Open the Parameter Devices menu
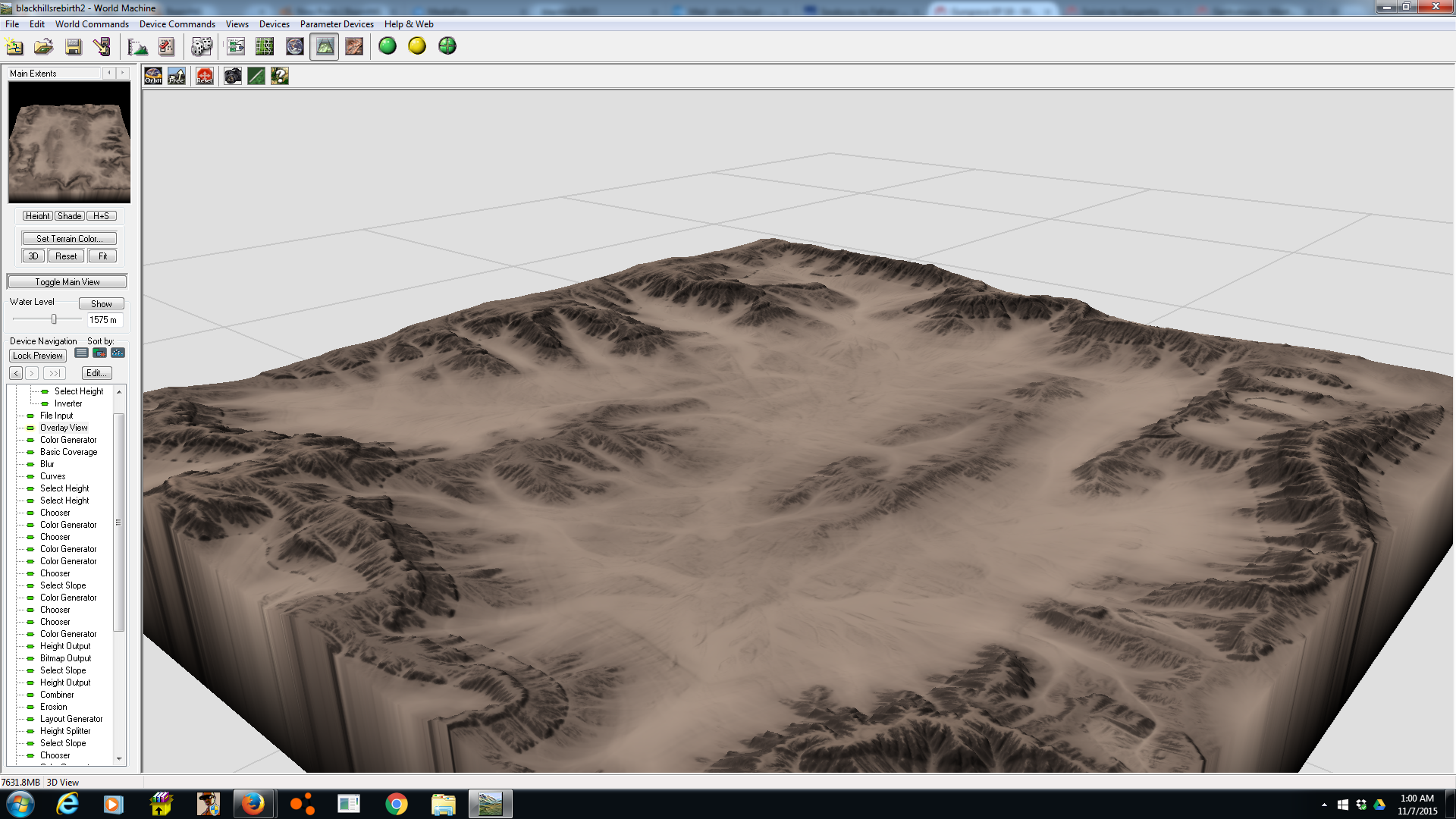 (337, 24)
